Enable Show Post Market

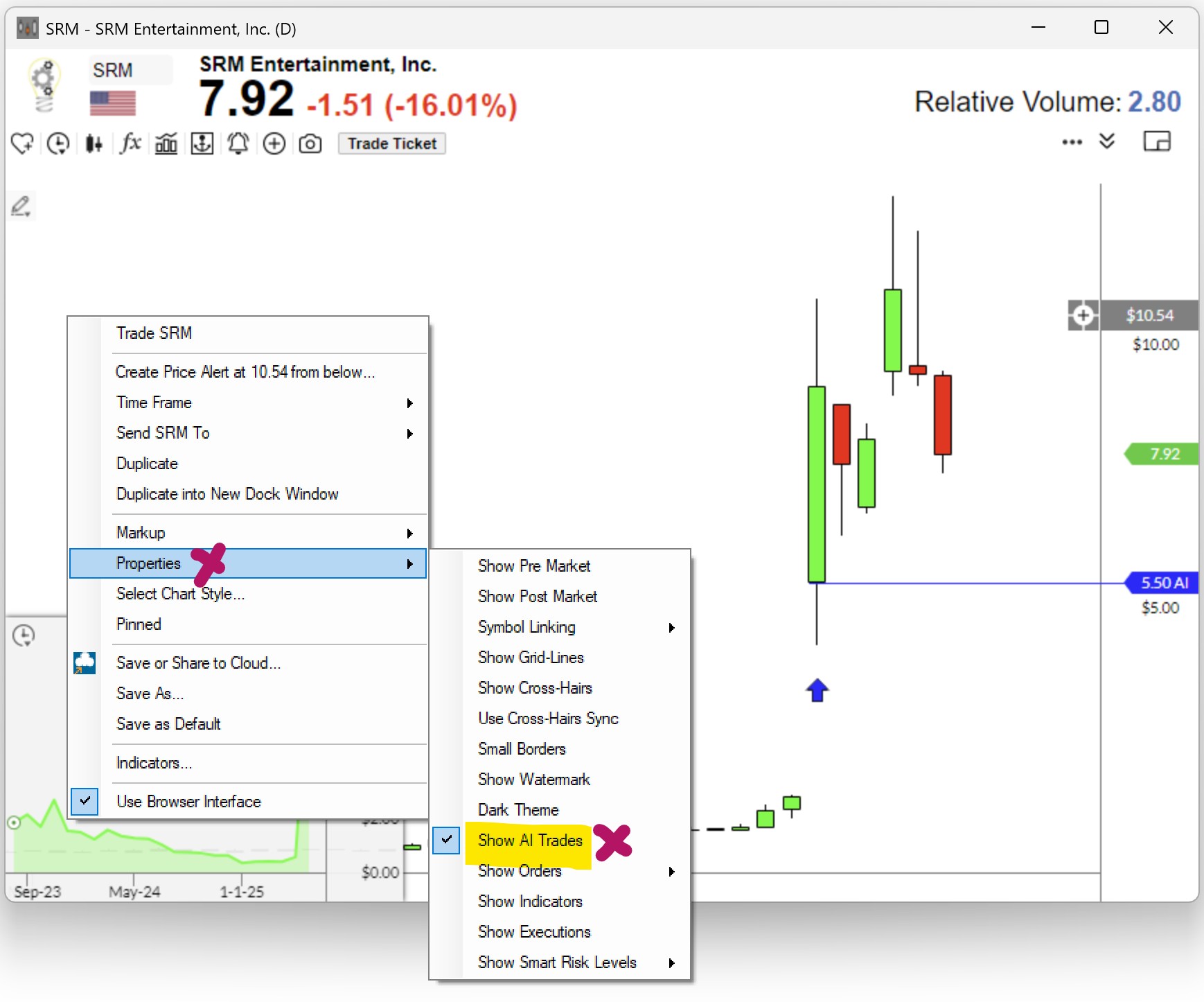[x=560, y=597]
